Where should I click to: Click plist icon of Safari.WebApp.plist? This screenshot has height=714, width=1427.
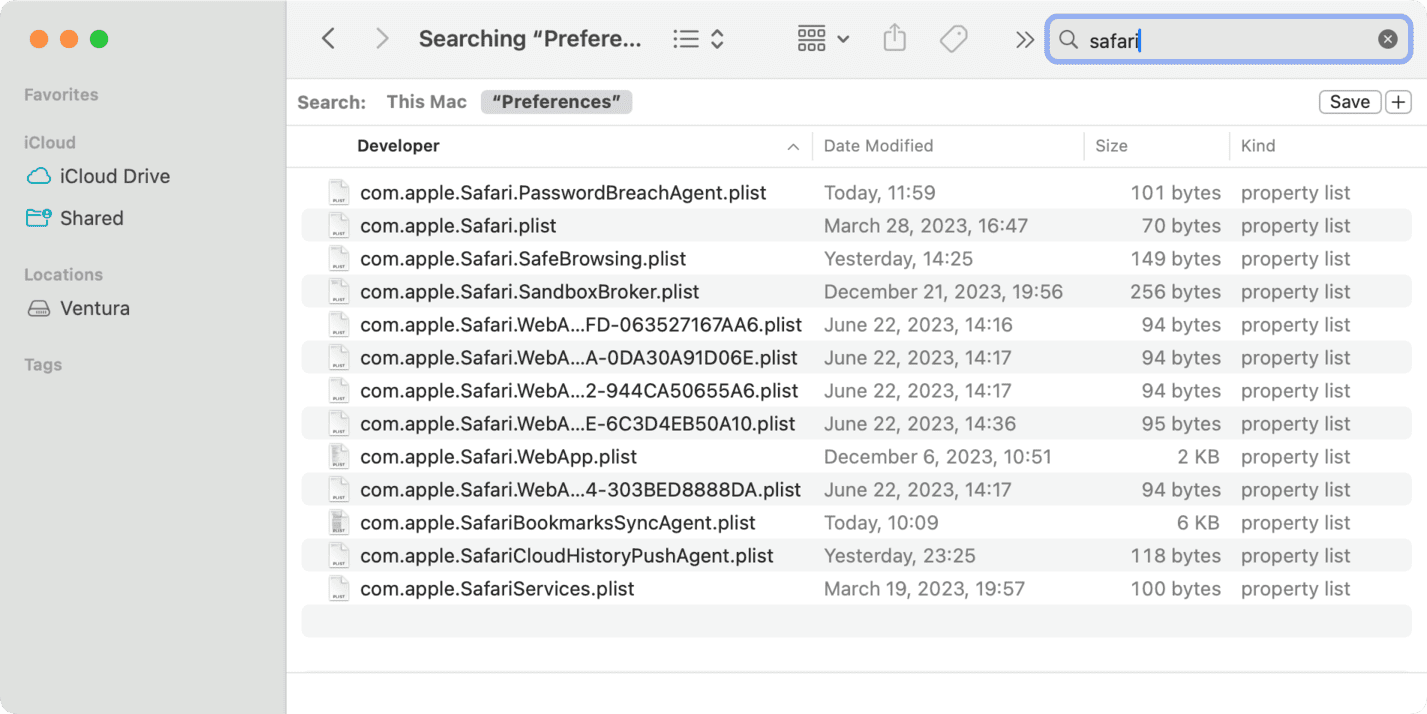(x=340, y=457)
